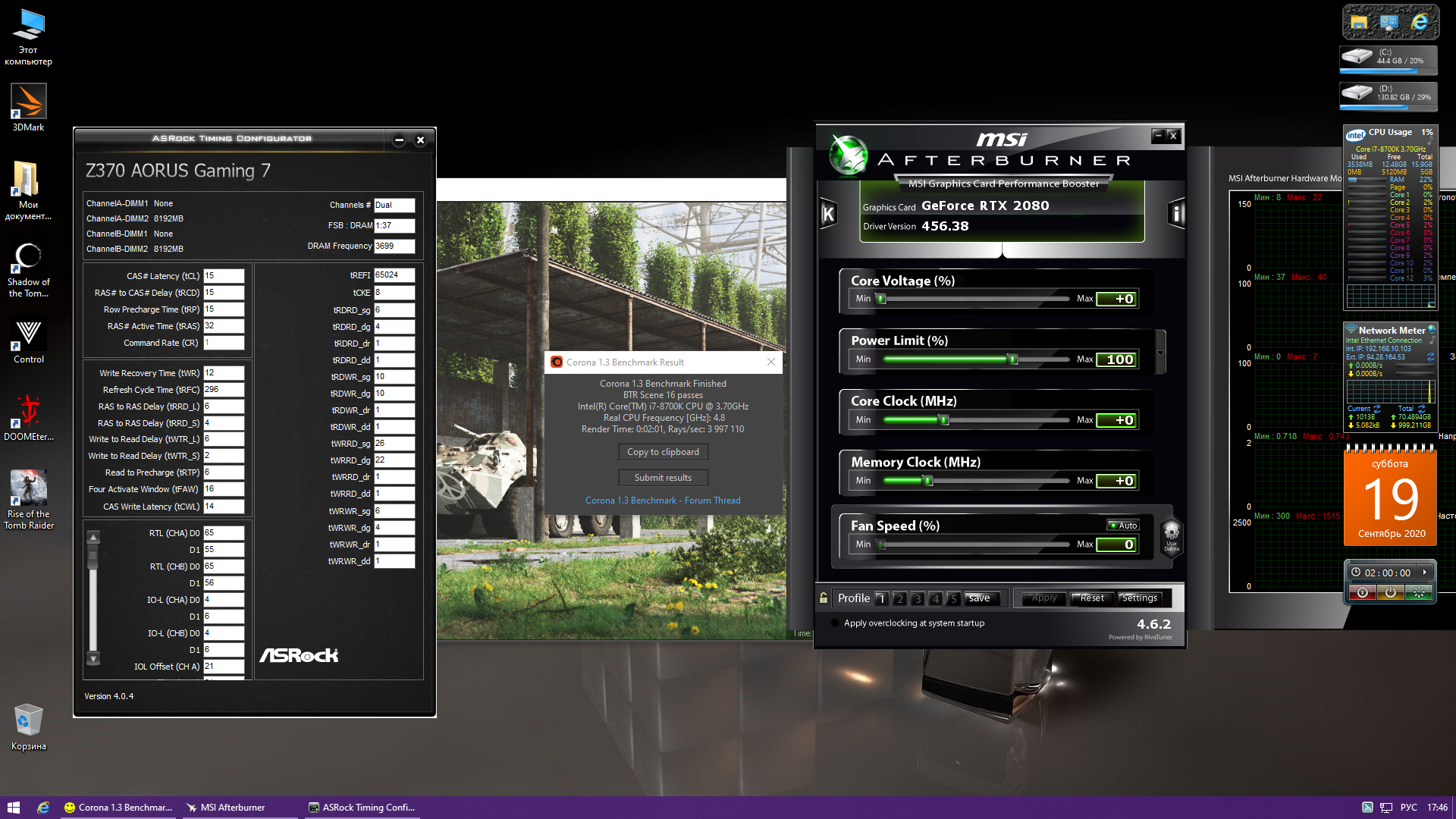This screenshot has height=819, width=1456.
Task: Open Kombustor via the K button
Action: click(828, 215)
